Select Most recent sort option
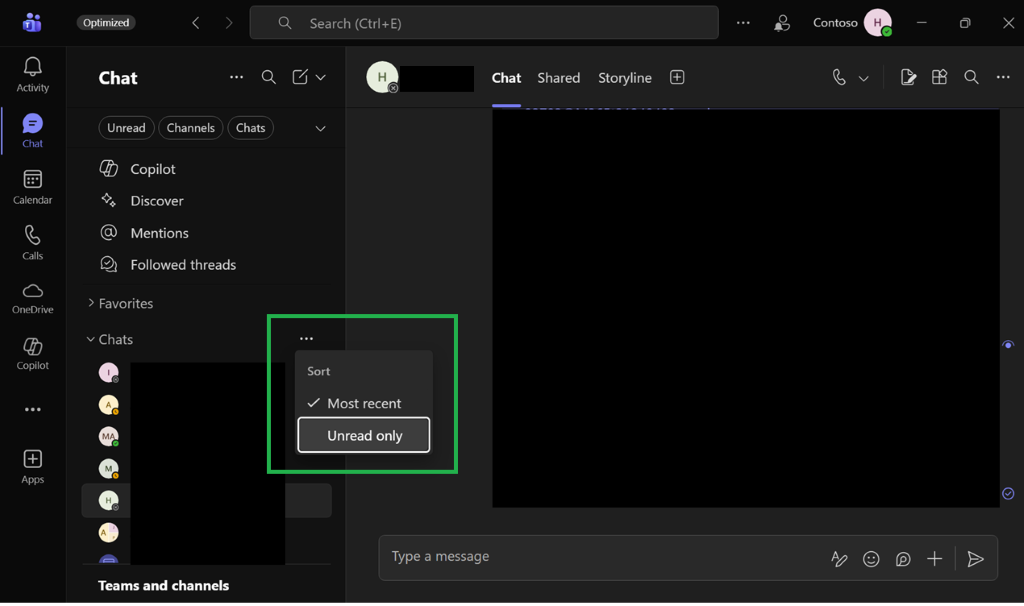The height and width of the screenshot is (606, 1024). point(364,404)
